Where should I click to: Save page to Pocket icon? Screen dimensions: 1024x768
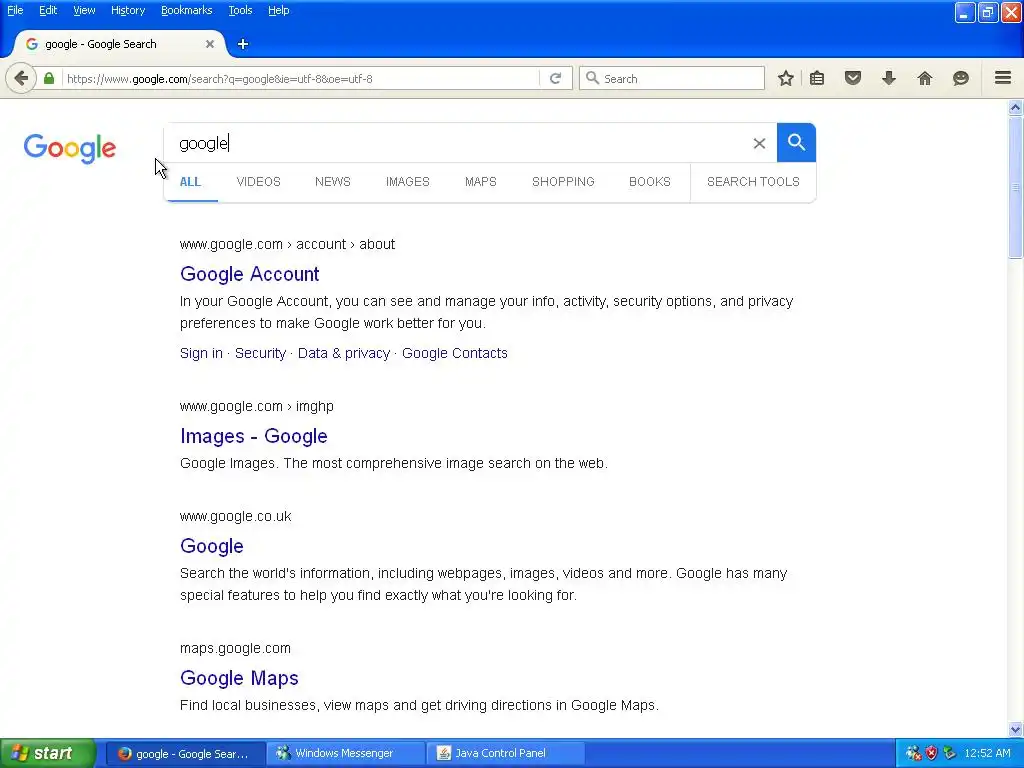click(x=853, y=79)
